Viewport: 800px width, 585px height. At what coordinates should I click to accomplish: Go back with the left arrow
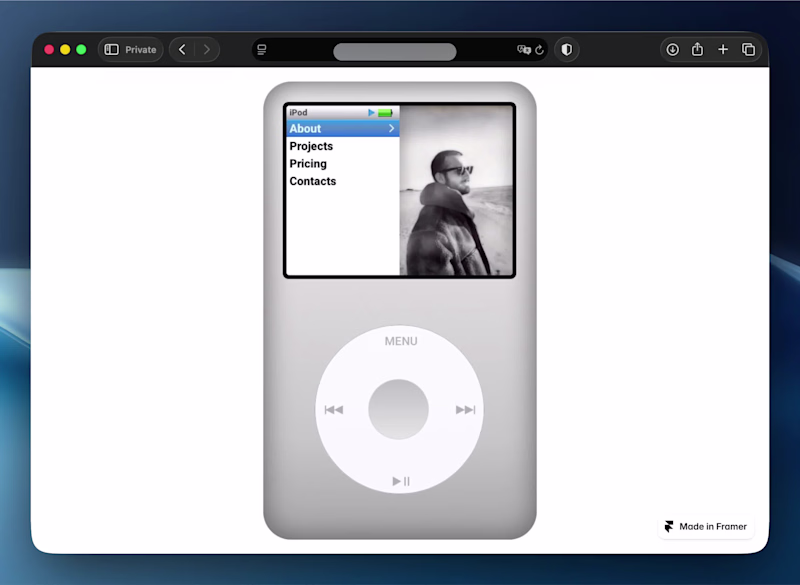(182, 49)
